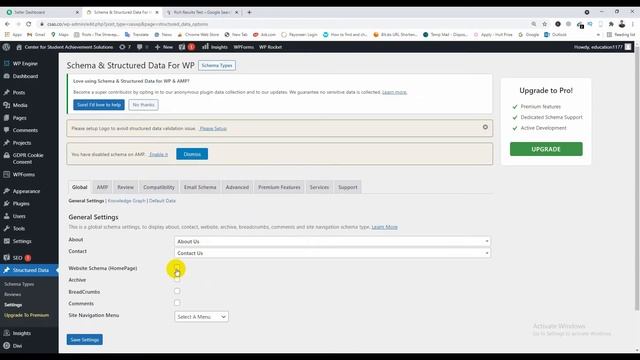
Task: Open the WP Engine sidebar icon
Action: (7, 63)
